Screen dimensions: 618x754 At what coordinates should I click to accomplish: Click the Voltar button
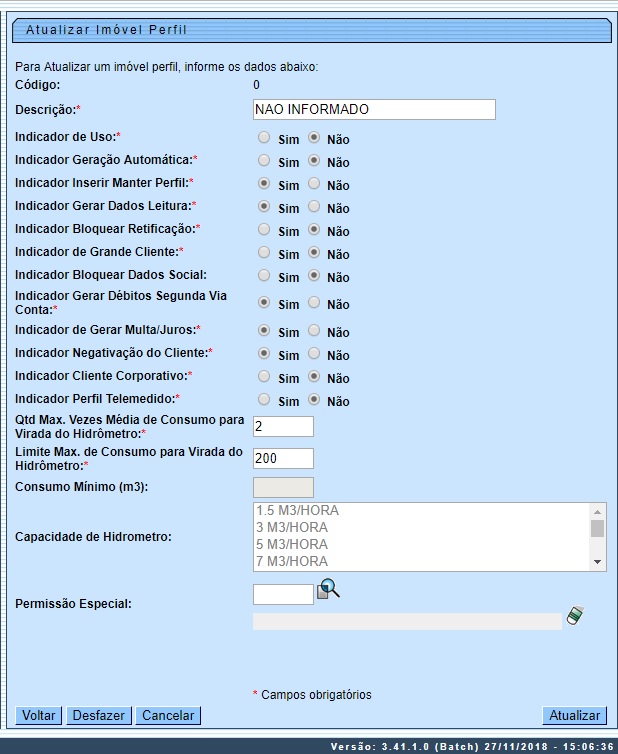39,716
